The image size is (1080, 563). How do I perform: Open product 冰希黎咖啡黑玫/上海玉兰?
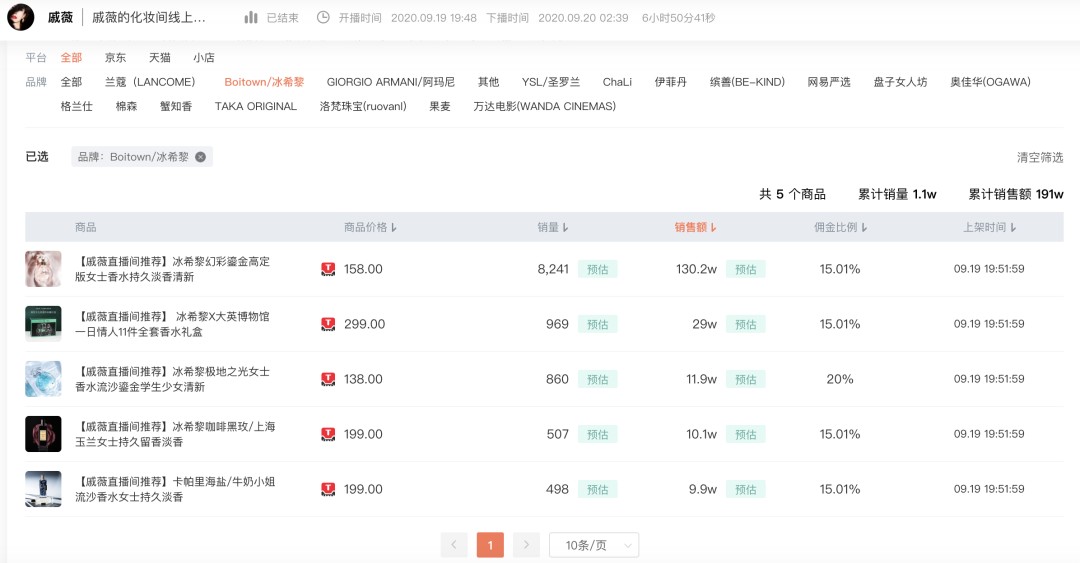click(176, 435)
